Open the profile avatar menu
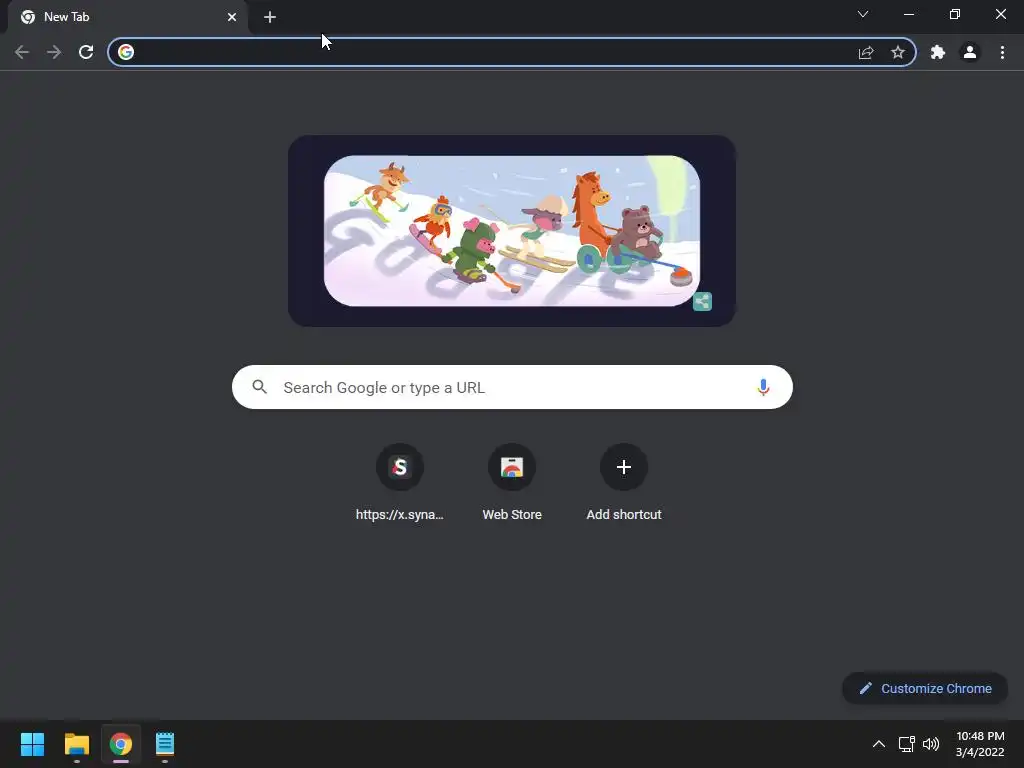Viewport: 1024px width, 768px height. click(970, 52)
